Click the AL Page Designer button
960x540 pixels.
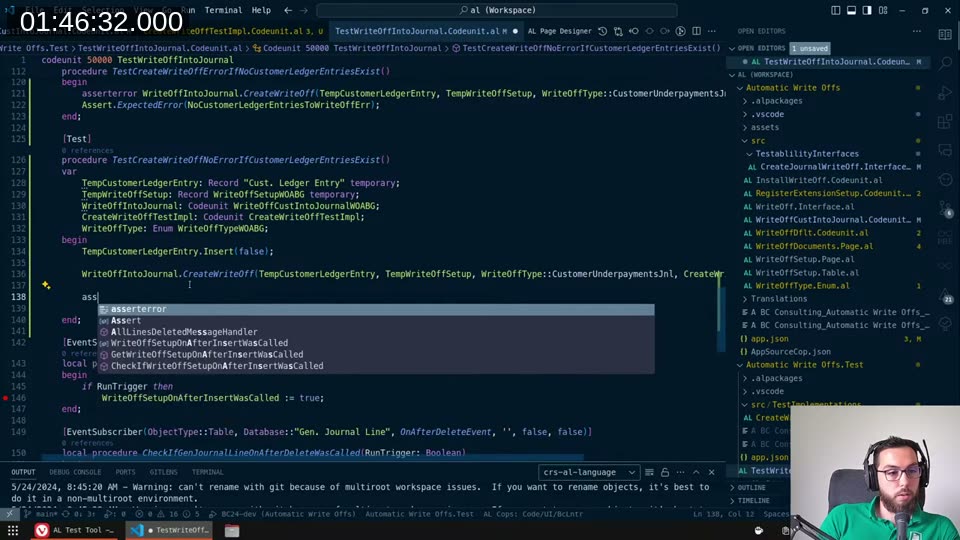(560, 31)
